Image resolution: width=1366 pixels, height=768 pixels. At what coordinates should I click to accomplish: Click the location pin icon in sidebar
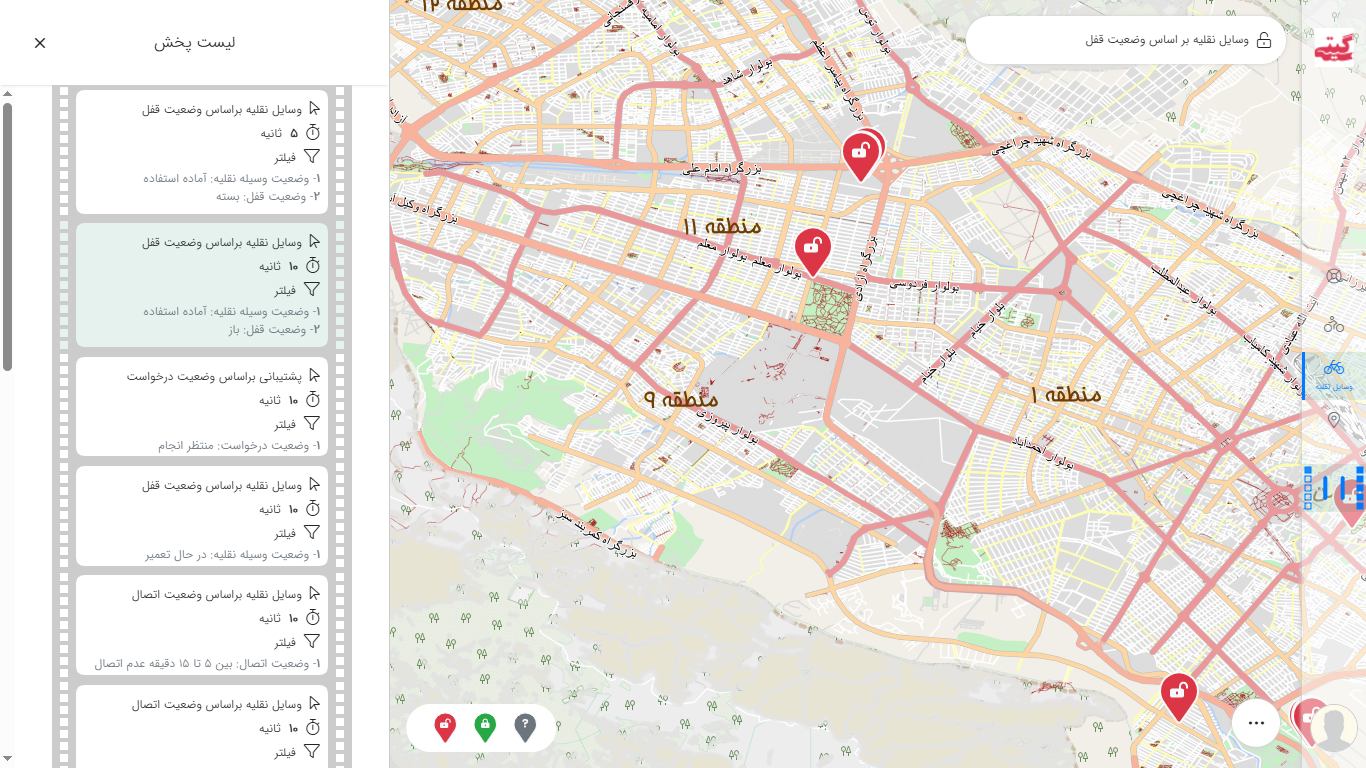click(1333, 420)
